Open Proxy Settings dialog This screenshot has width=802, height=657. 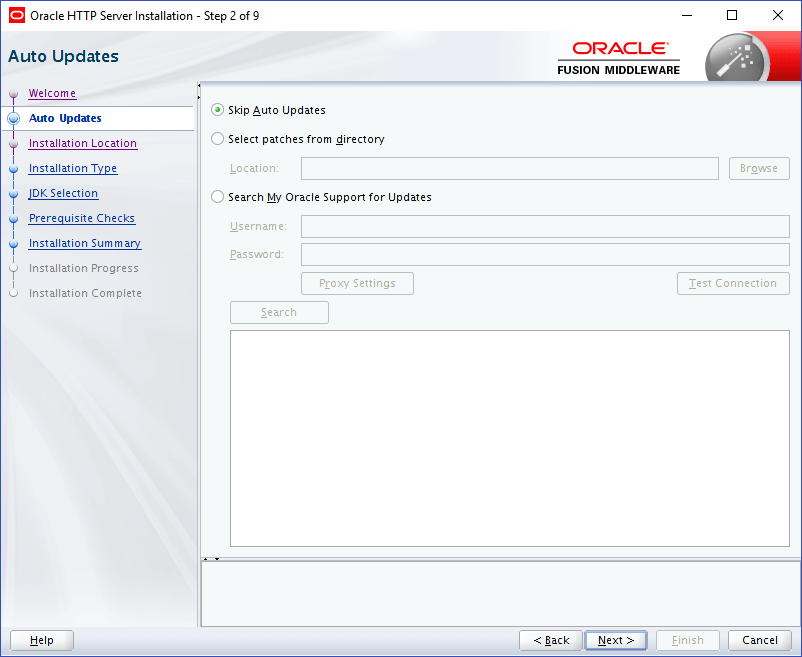pyautogui.click(x=357, y=283)
